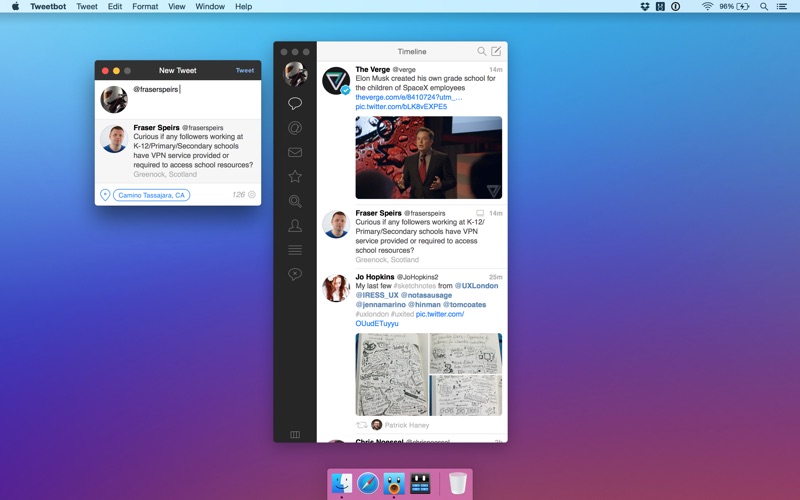Viewport: 800px width, 500px height.
Task: Open the theverge.com link in tweet
Action: [408, 97]
